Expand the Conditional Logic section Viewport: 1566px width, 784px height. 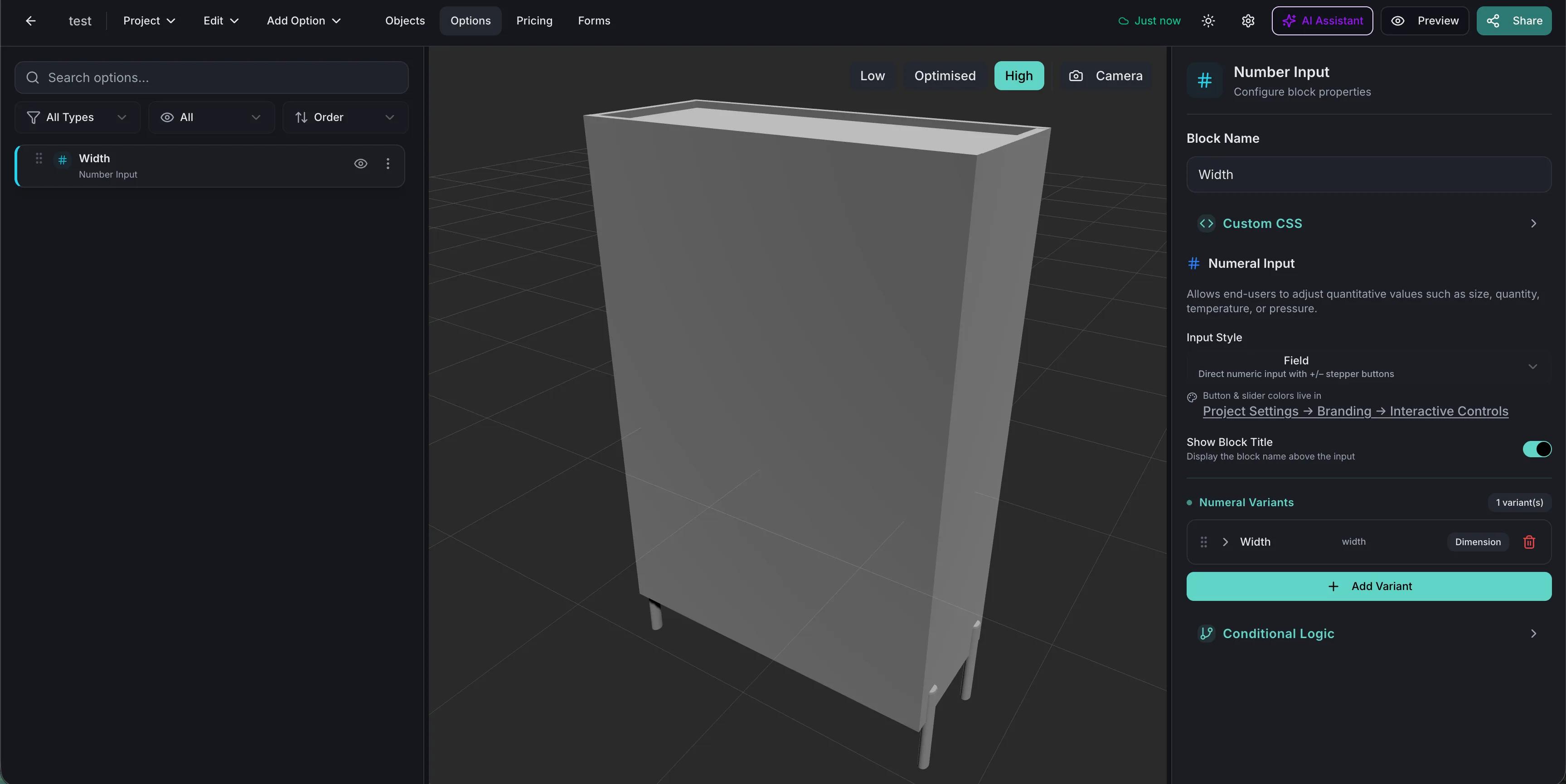click(1368, 633)
